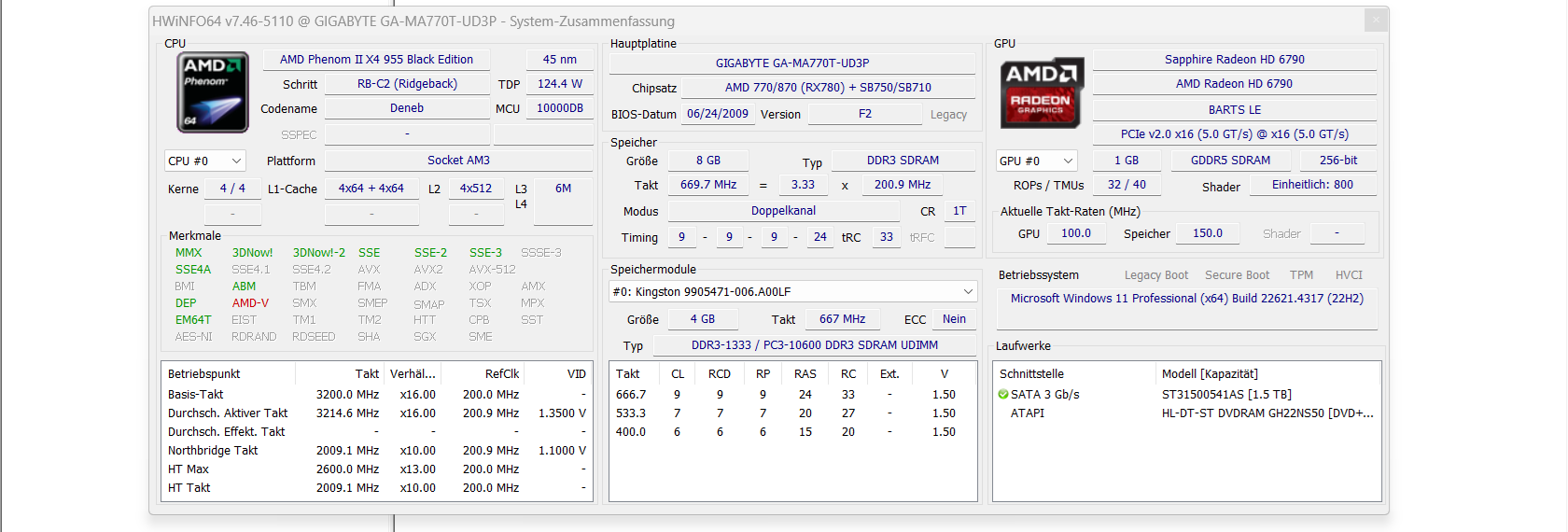Click the AMD Phenom CPU logo

click(213, 92)
